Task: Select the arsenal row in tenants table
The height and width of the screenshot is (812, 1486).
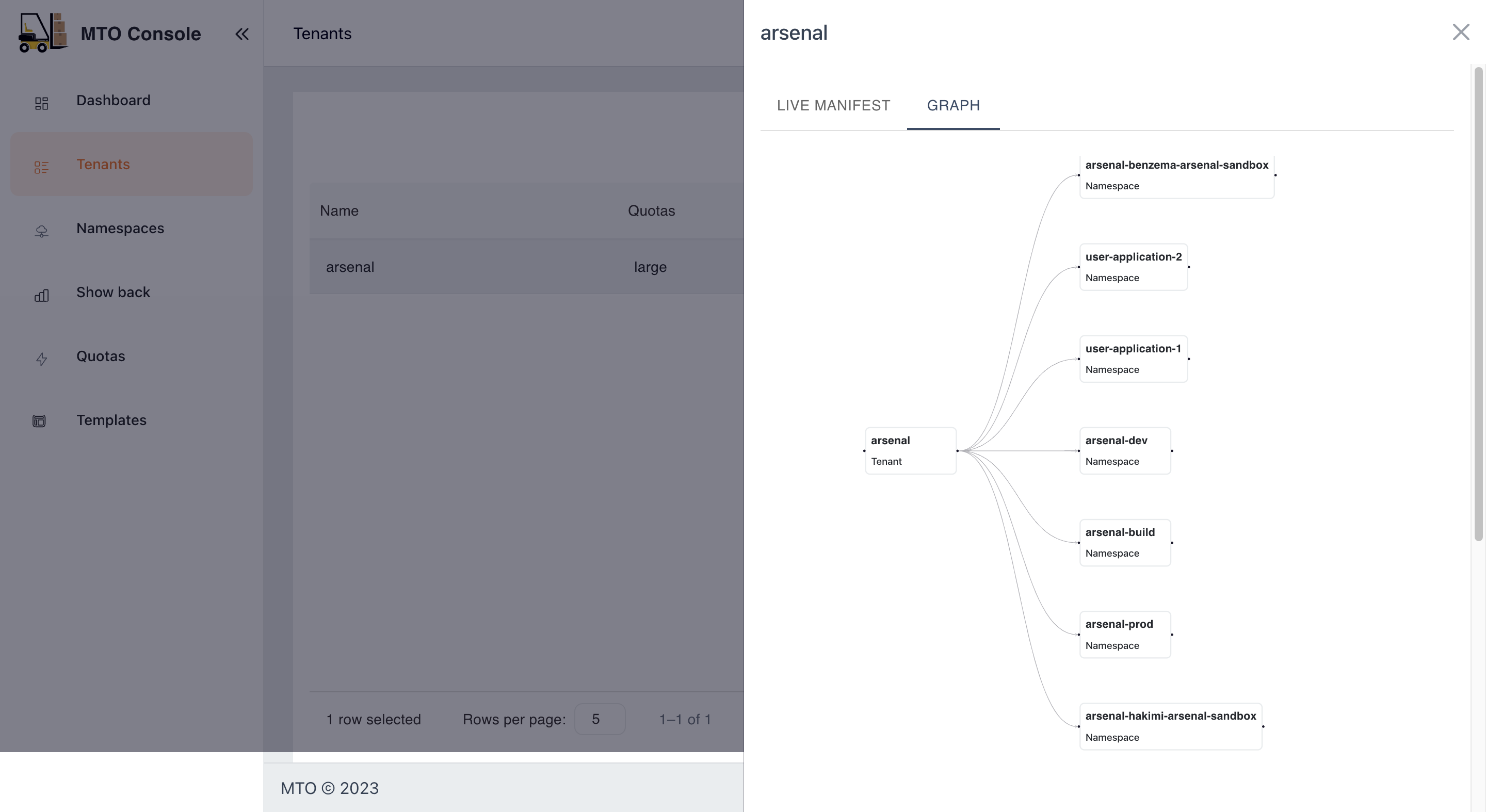Action: (x=350, y=267)
